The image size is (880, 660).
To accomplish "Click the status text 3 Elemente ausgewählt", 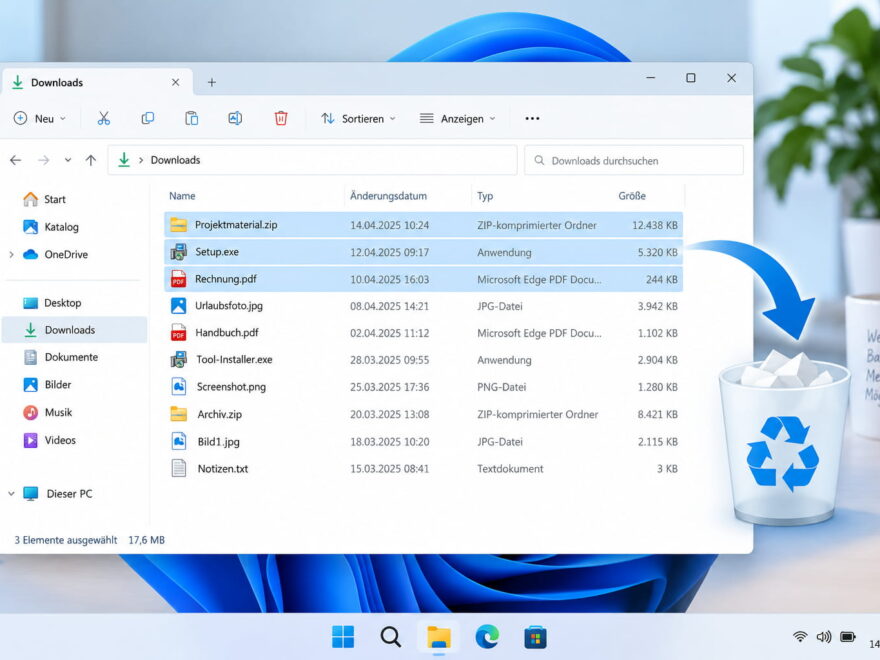I will coord(66,540).
